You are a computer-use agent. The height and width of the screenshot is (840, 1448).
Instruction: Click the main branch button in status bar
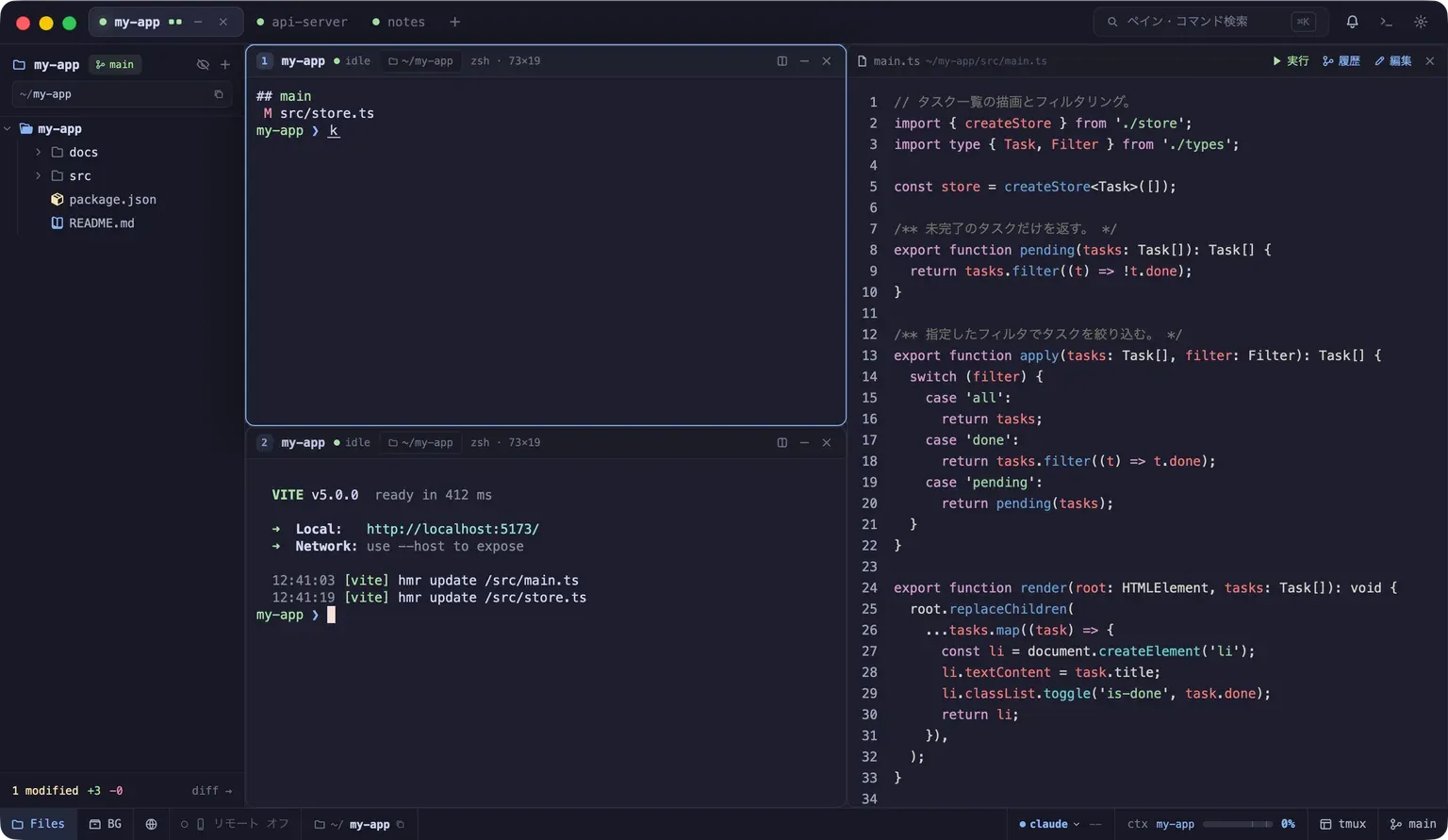(x=1413, y=824)
